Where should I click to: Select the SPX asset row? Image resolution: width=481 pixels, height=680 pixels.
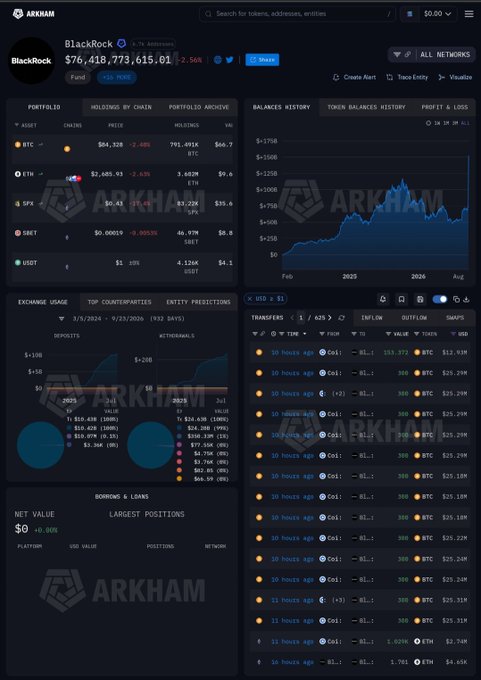tap(122, 207)
